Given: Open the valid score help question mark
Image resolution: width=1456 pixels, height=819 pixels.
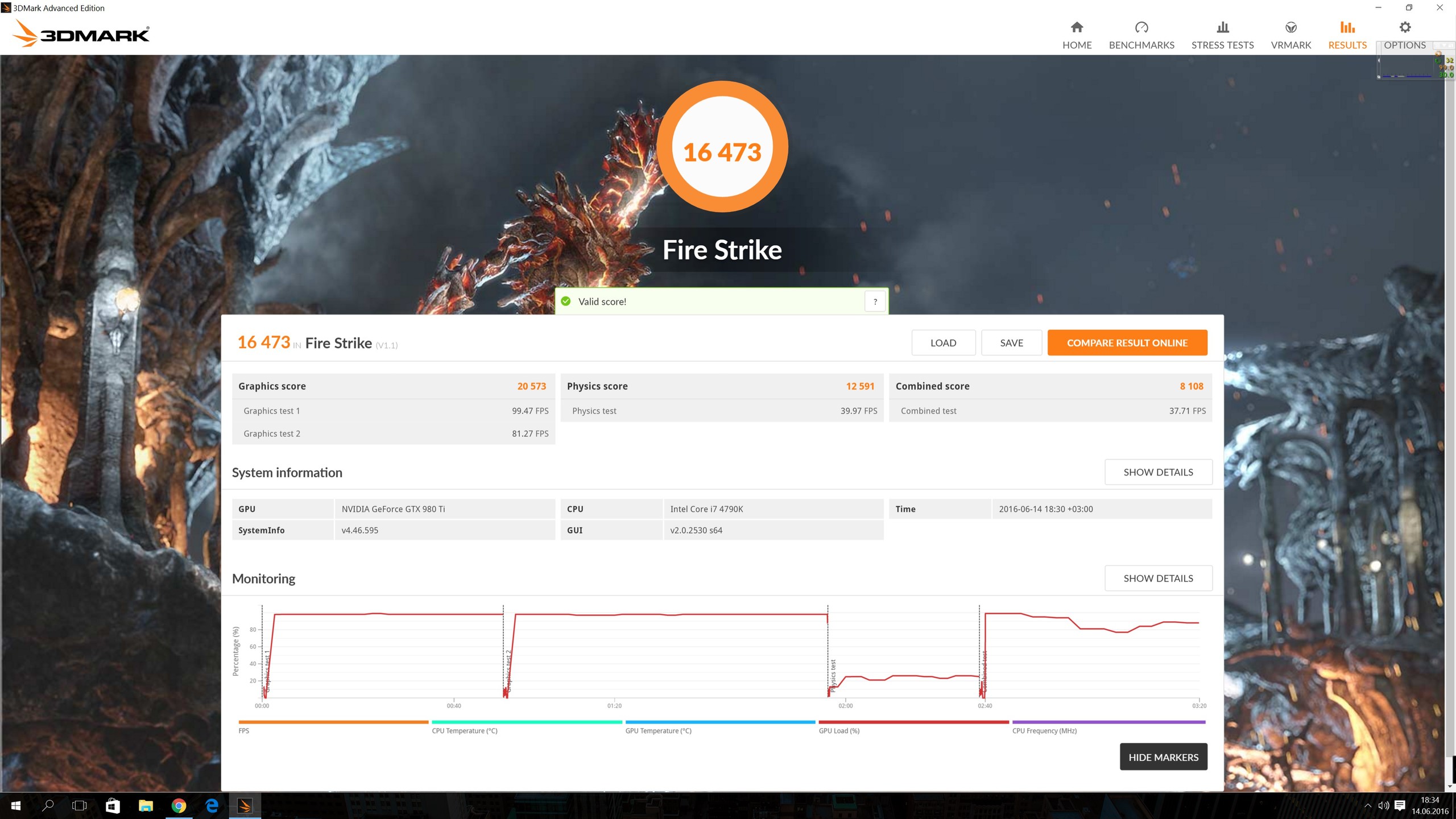Looking at the screenshot, I should pos(875,301).
